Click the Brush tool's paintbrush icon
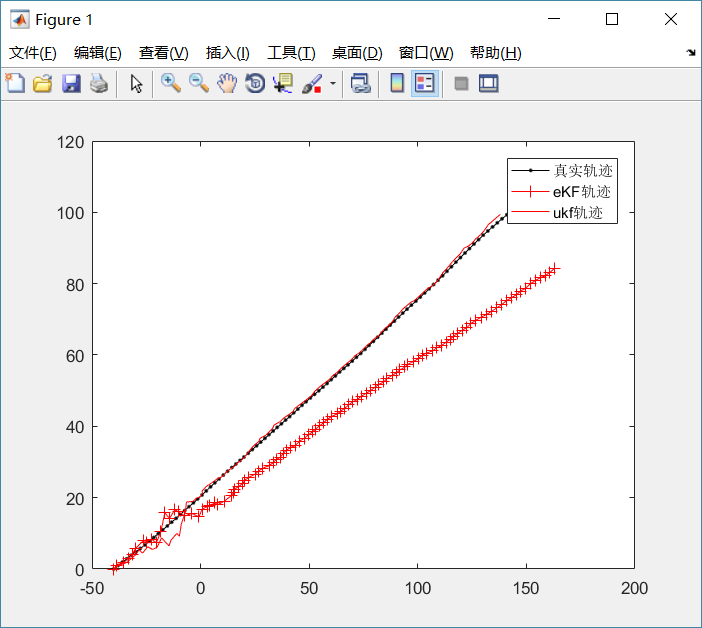The image size is (702, 628). coord(311,84)
